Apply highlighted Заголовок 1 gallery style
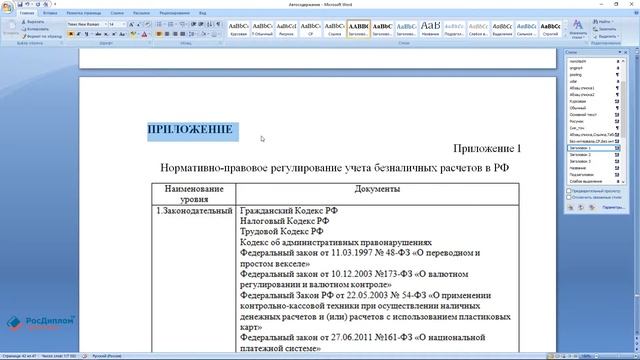Screen dimensions: 640x360 tap(358, 29)
